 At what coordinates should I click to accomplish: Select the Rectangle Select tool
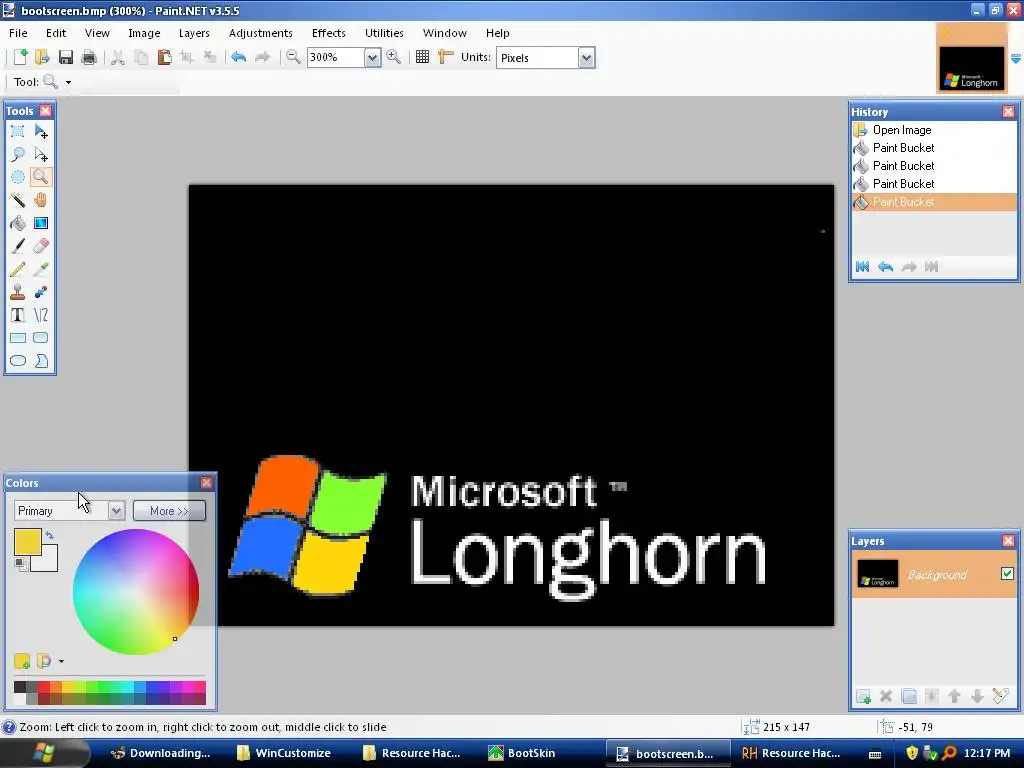(x=18, y=131)
